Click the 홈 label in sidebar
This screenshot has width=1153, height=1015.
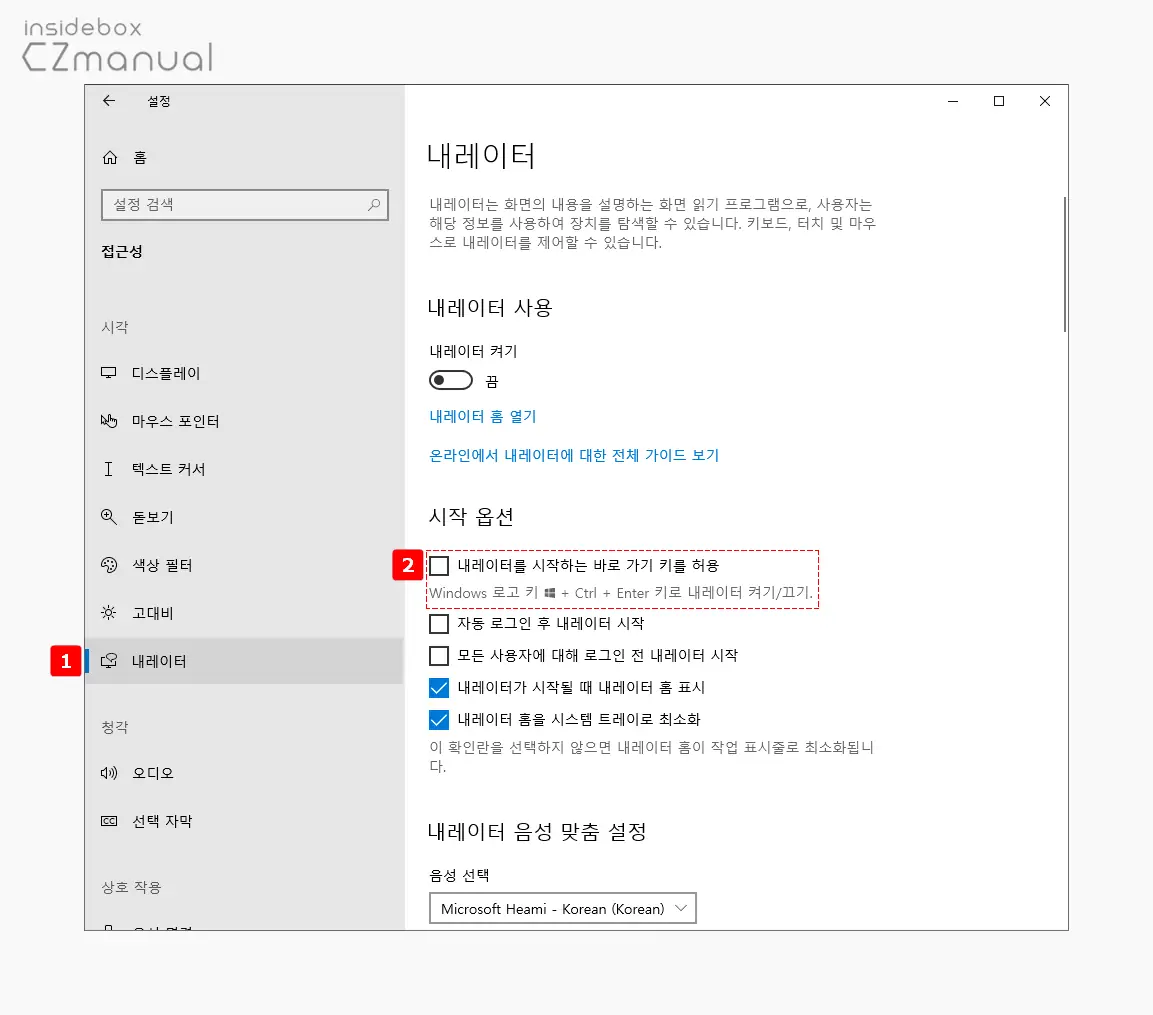(x=140, y=157)
